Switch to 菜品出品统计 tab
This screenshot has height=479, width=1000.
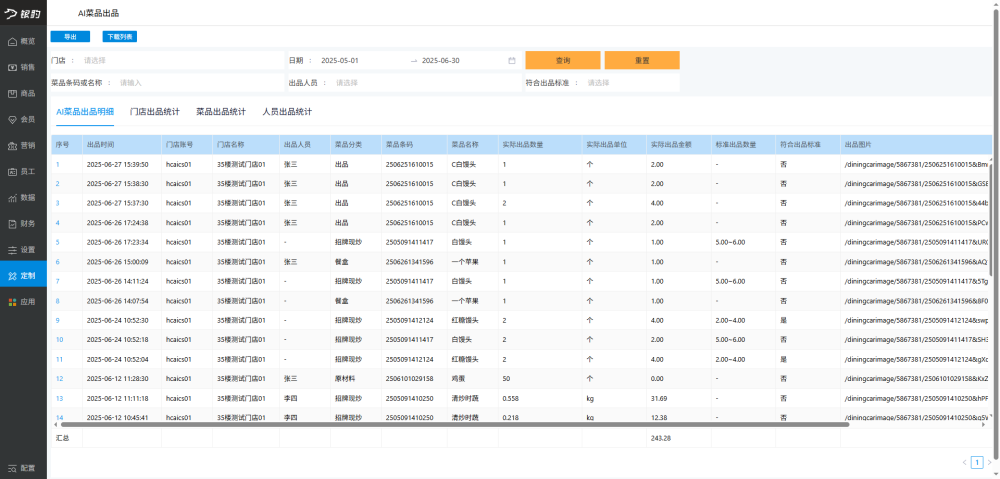(x=221, y=112)
